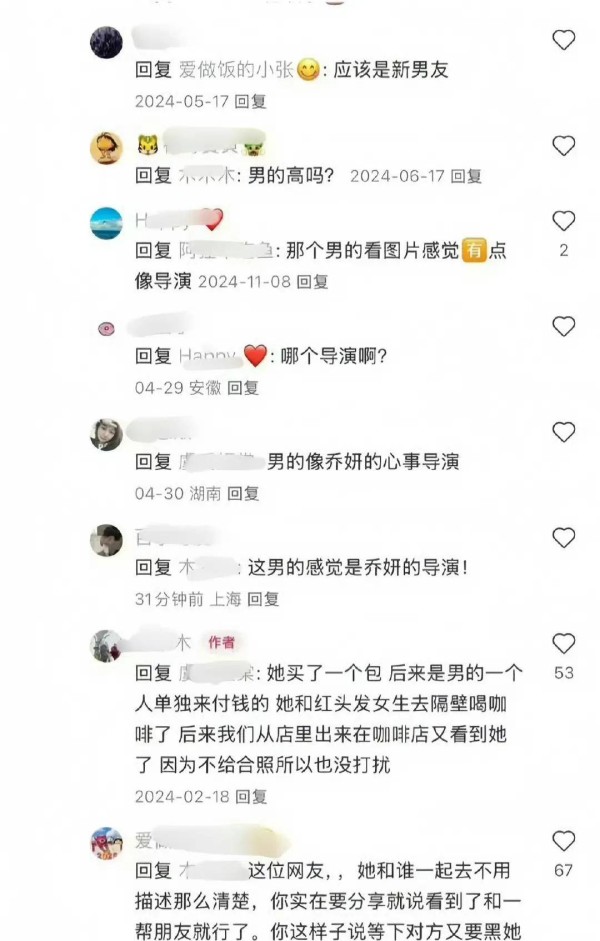Image resolution: width=600 pixels, height=941 pixels.
Task: Tap heart on '有点像导演' comment
Action: pyautogui.click(x=563, y=220)
